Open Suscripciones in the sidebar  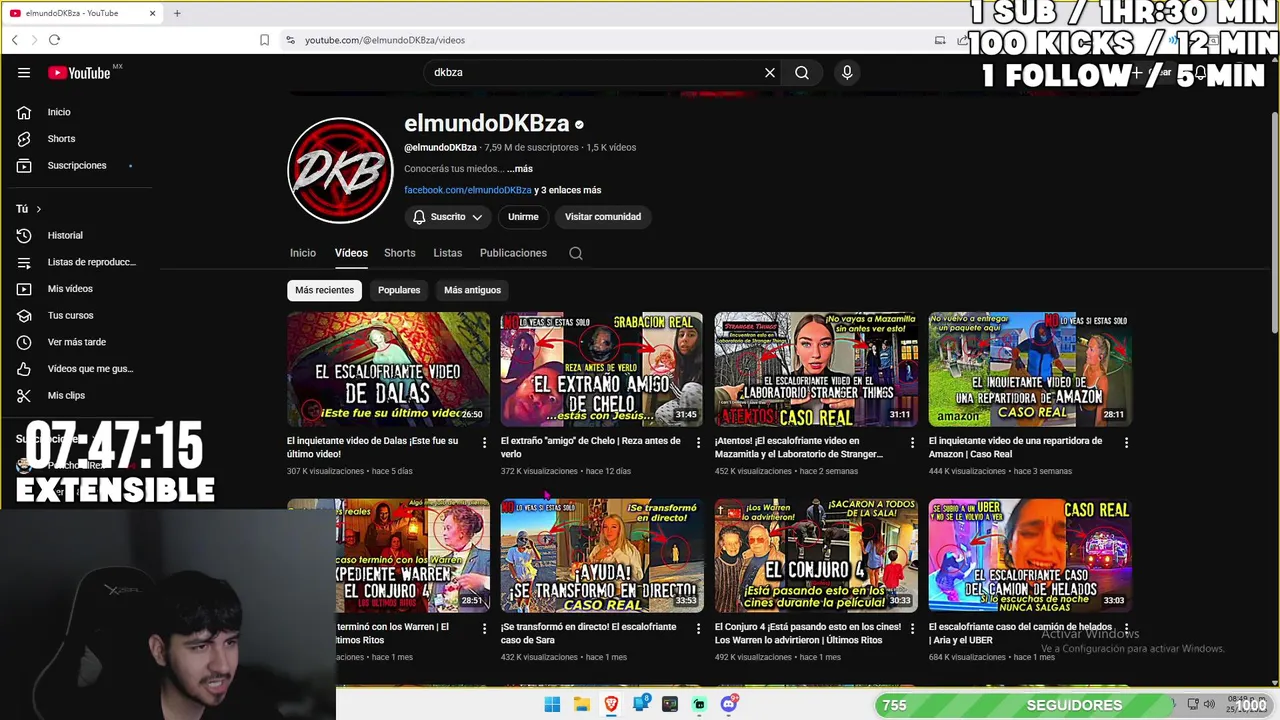coord(76,165)
